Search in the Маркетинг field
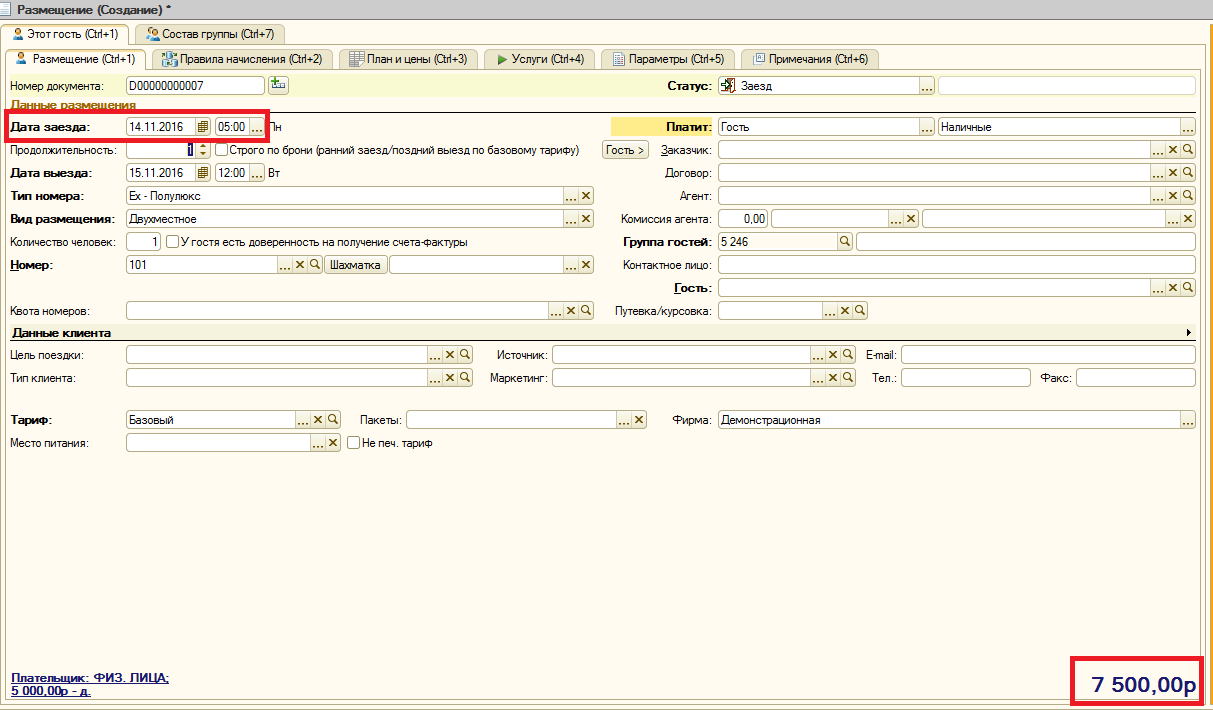This screenshot has height=710, width=1213. click(x=848, y=378)
